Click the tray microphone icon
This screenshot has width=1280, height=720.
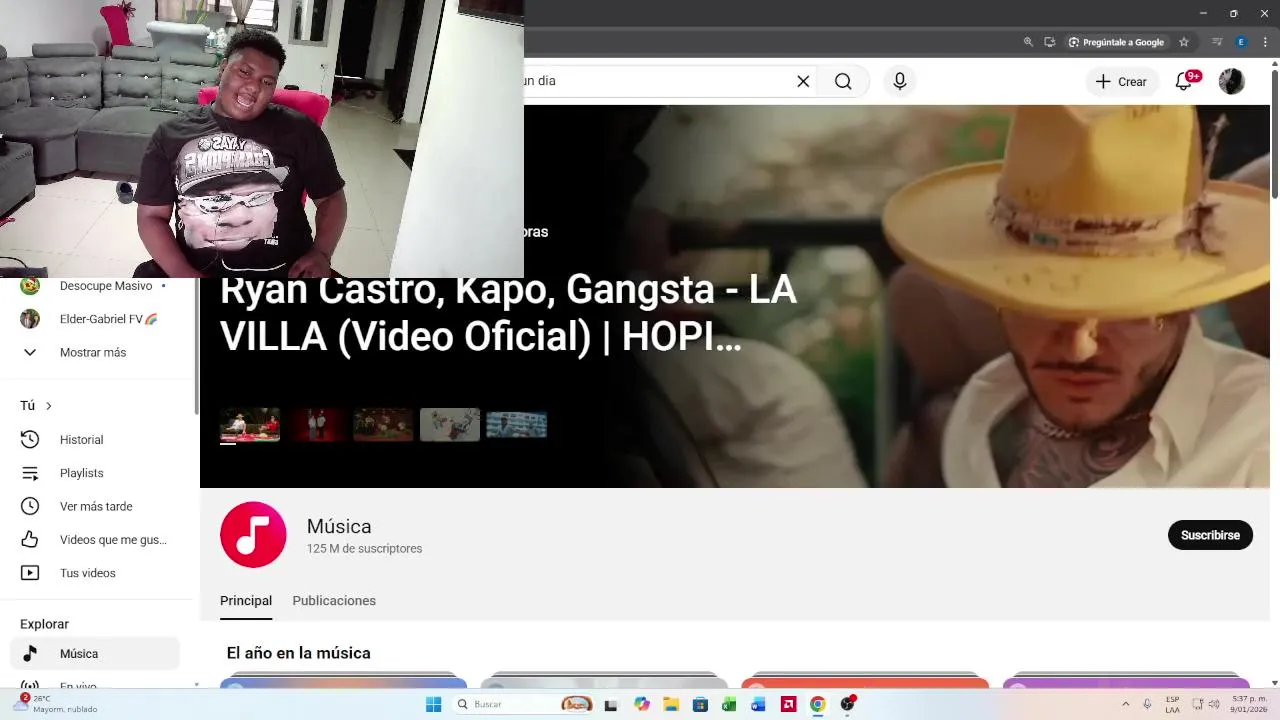point(1147,704)
